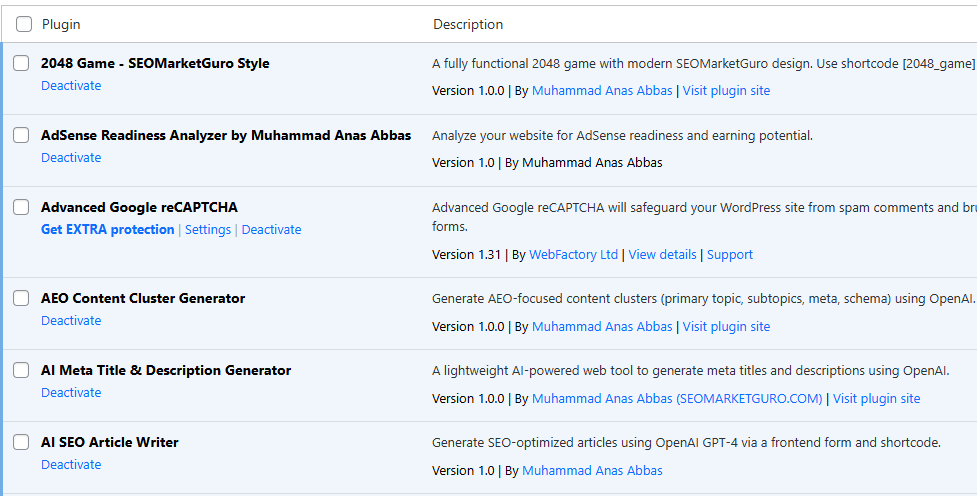Tick the AI SEO Article Writer checkbox
This screenshot has height=496, width=977.
(x=21, y=443)
